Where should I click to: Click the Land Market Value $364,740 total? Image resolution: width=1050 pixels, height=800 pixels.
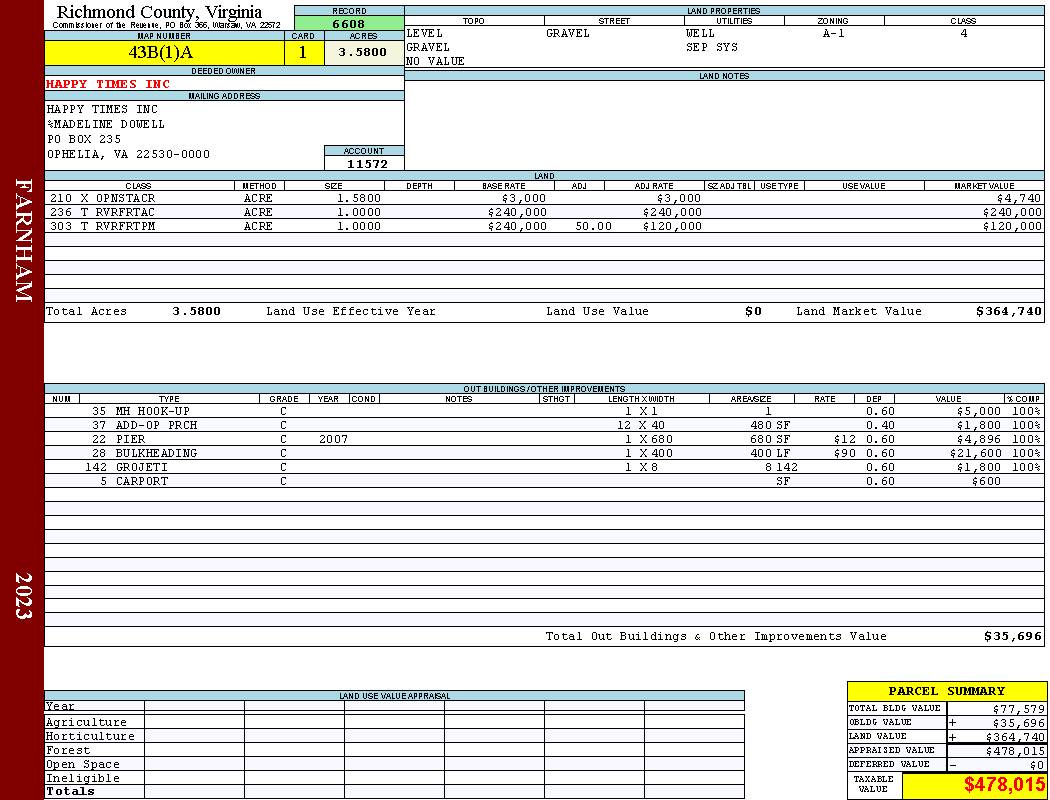1008,311
